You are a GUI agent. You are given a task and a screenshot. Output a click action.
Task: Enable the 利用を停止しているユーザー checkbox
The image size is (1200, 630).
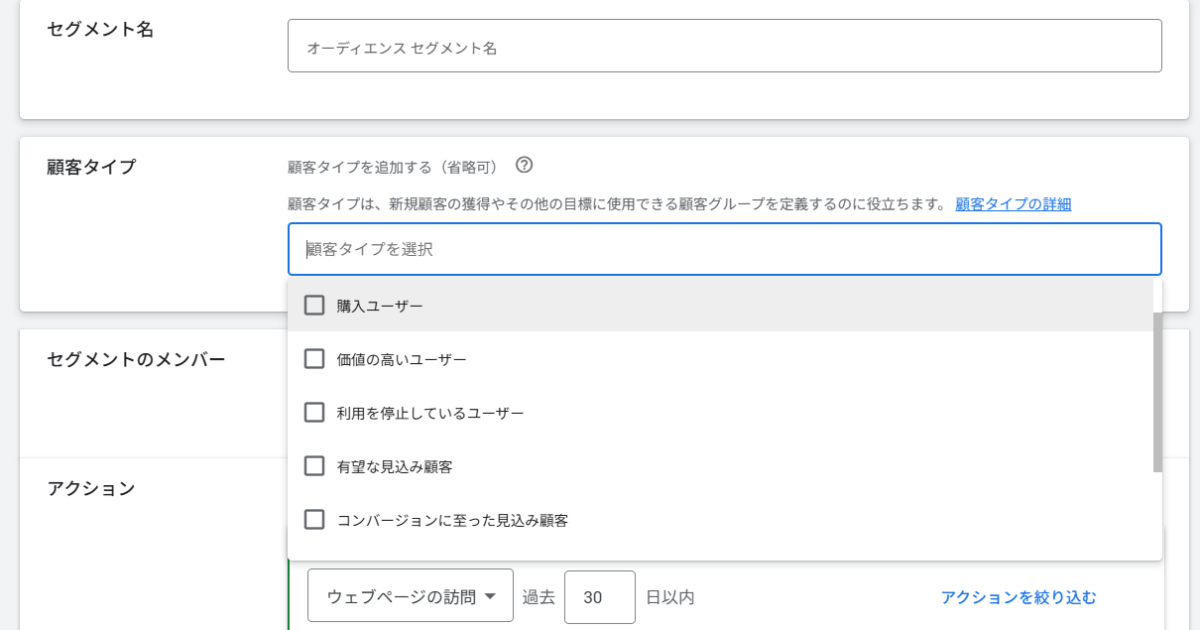tap(314, 412)
